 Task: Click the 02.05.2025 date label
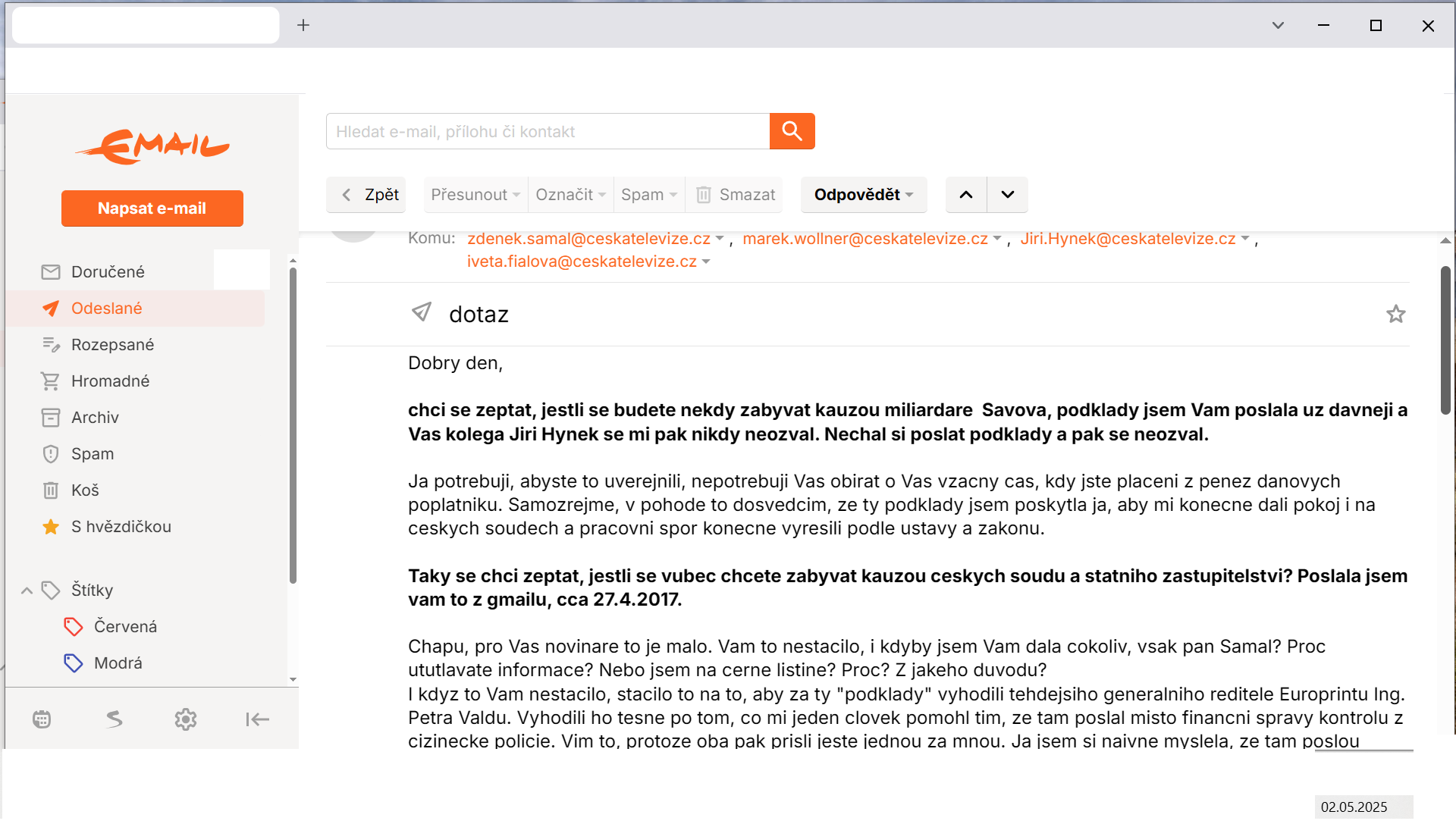click(1354, 807)
